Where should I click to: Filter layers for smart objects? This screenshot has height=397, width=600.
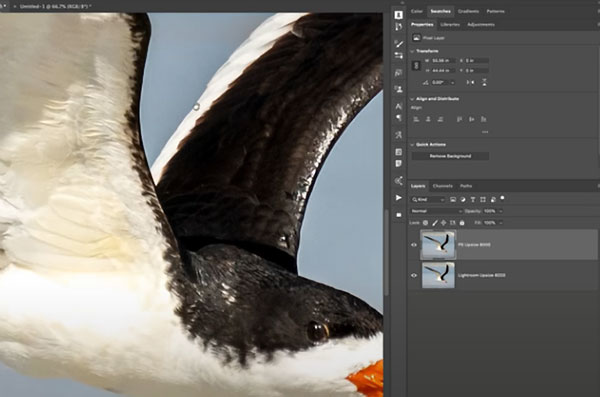[493, 199]
